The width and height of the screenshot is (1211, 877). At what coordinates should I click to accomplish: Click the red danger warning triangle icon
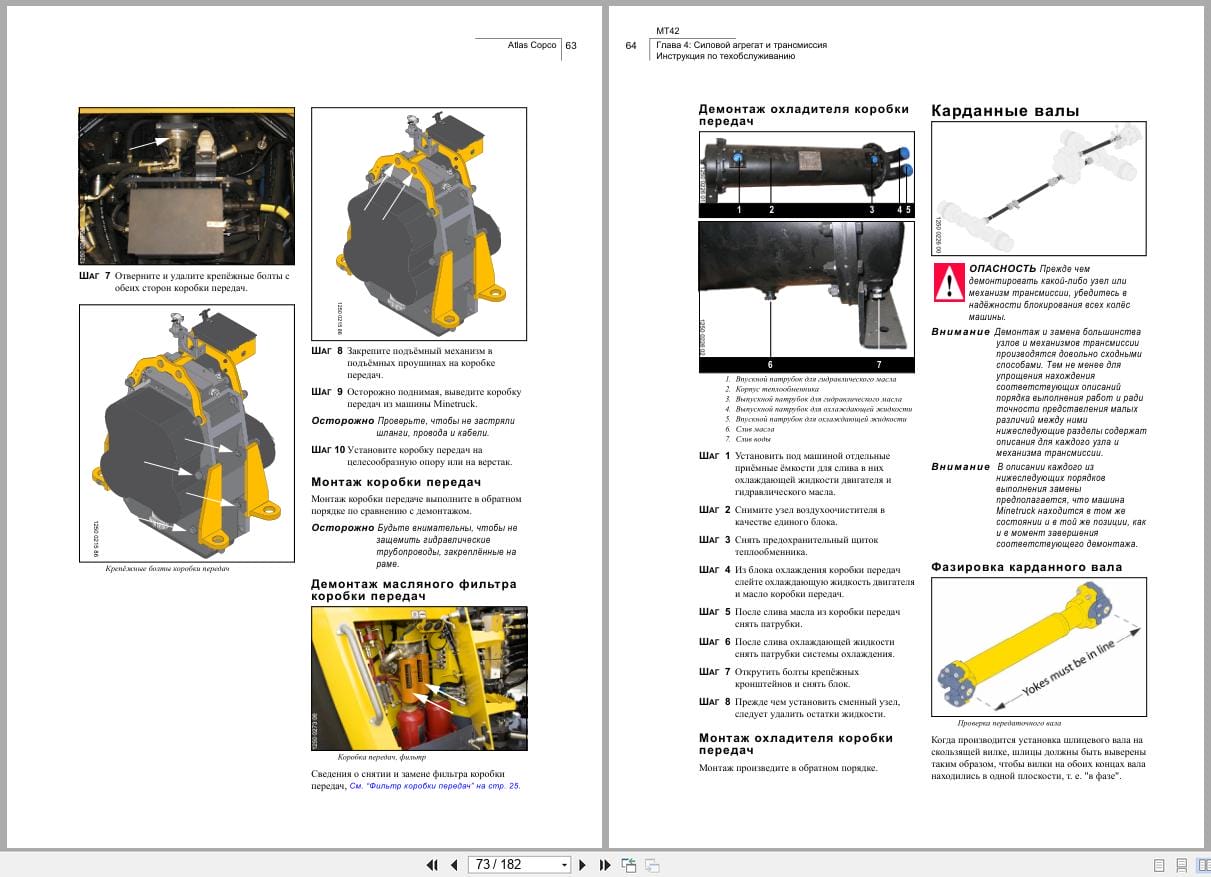949,282
